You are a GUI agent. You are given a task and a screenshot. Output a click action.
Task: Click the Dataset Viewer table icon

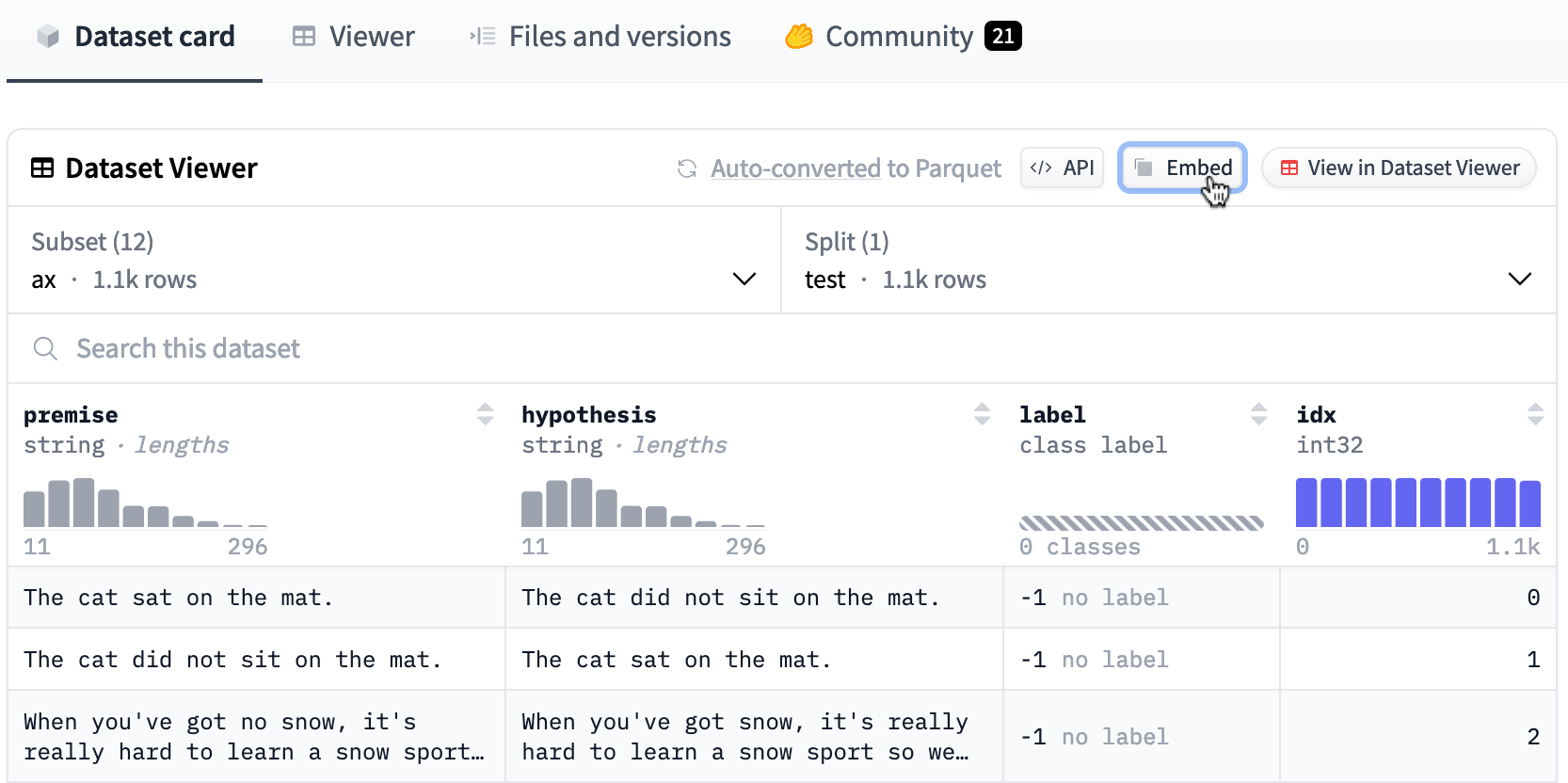pyautogui.click(x=42, y=168)
